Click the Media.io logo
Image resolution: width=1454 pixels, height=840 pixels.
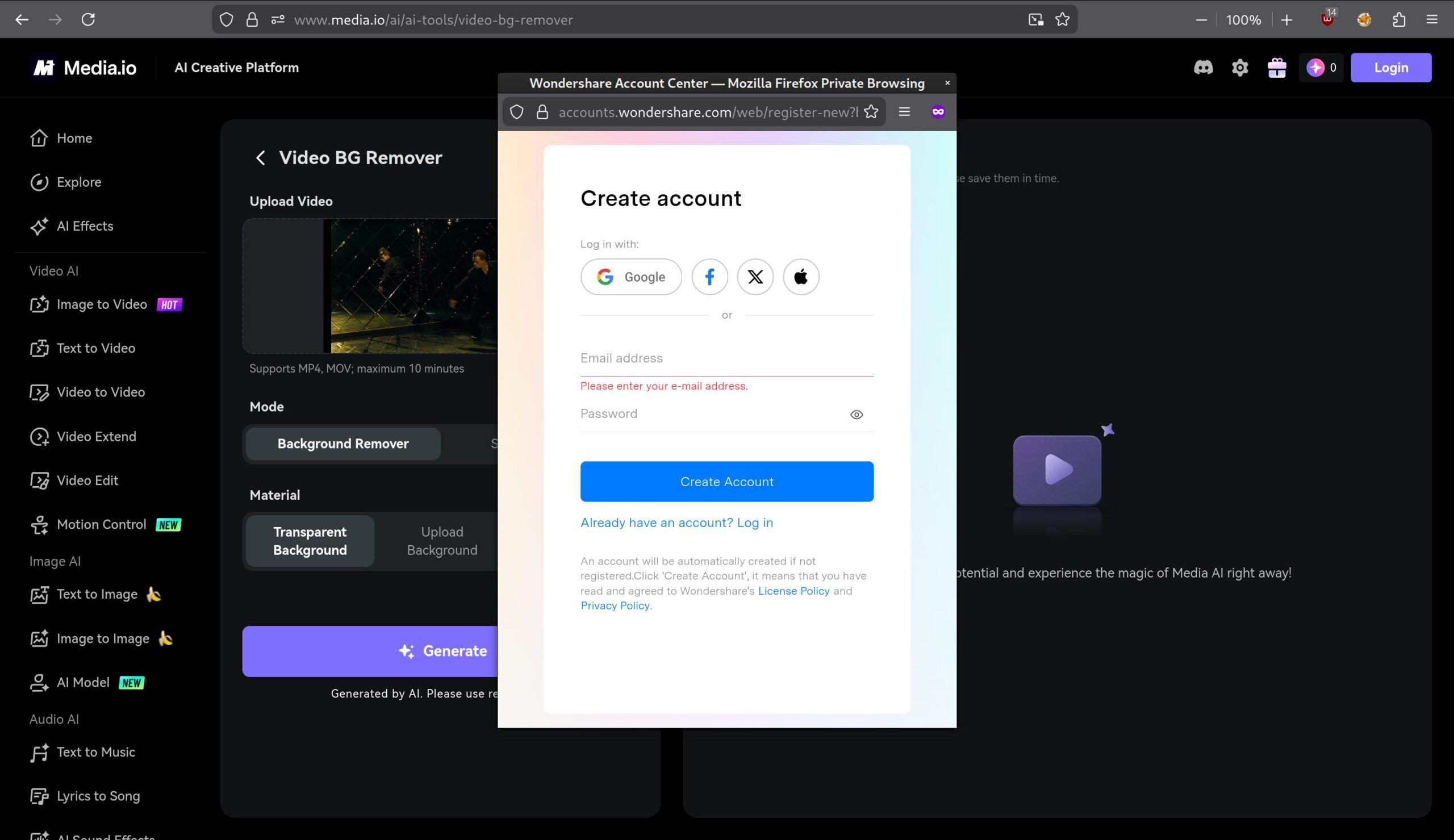pos(84,68)
